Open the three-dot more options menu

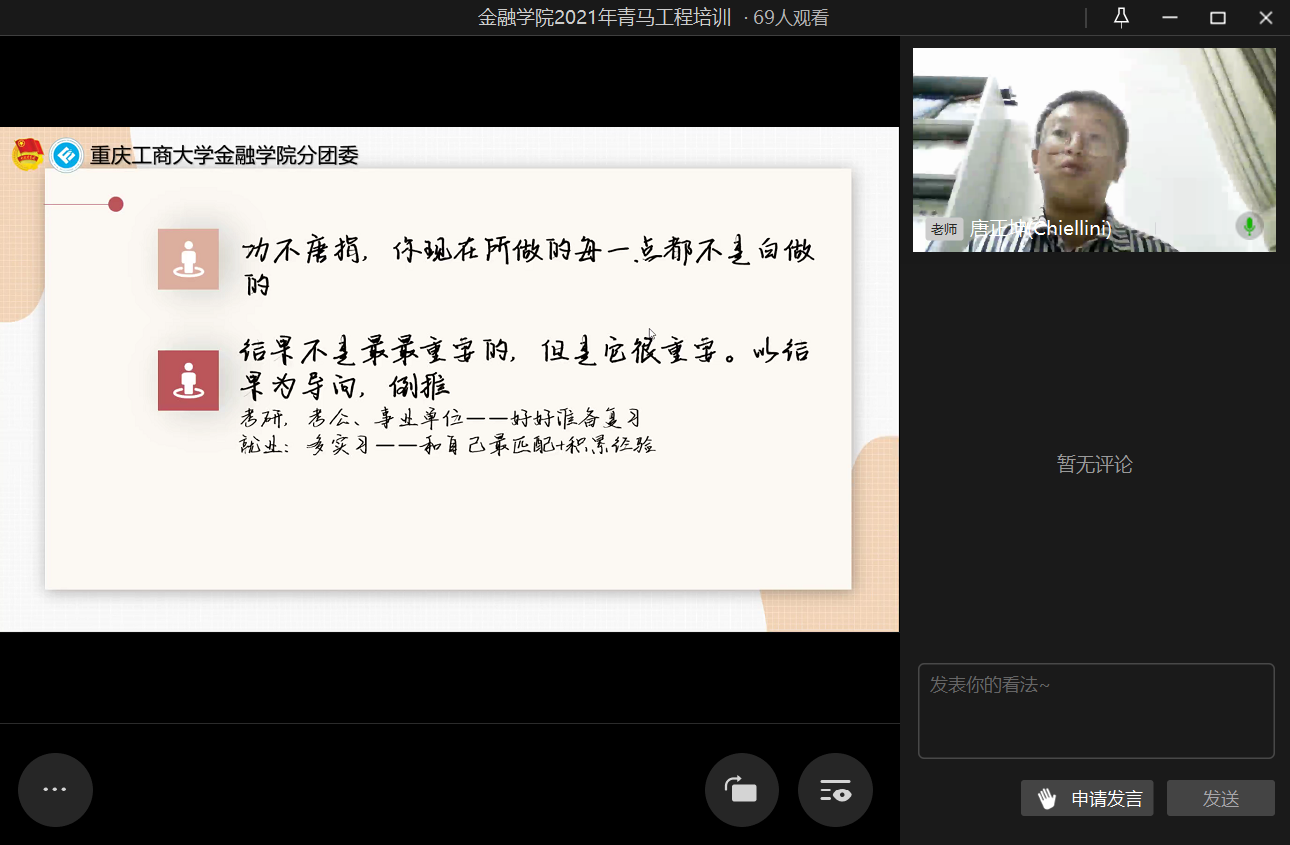pos(55,790)
